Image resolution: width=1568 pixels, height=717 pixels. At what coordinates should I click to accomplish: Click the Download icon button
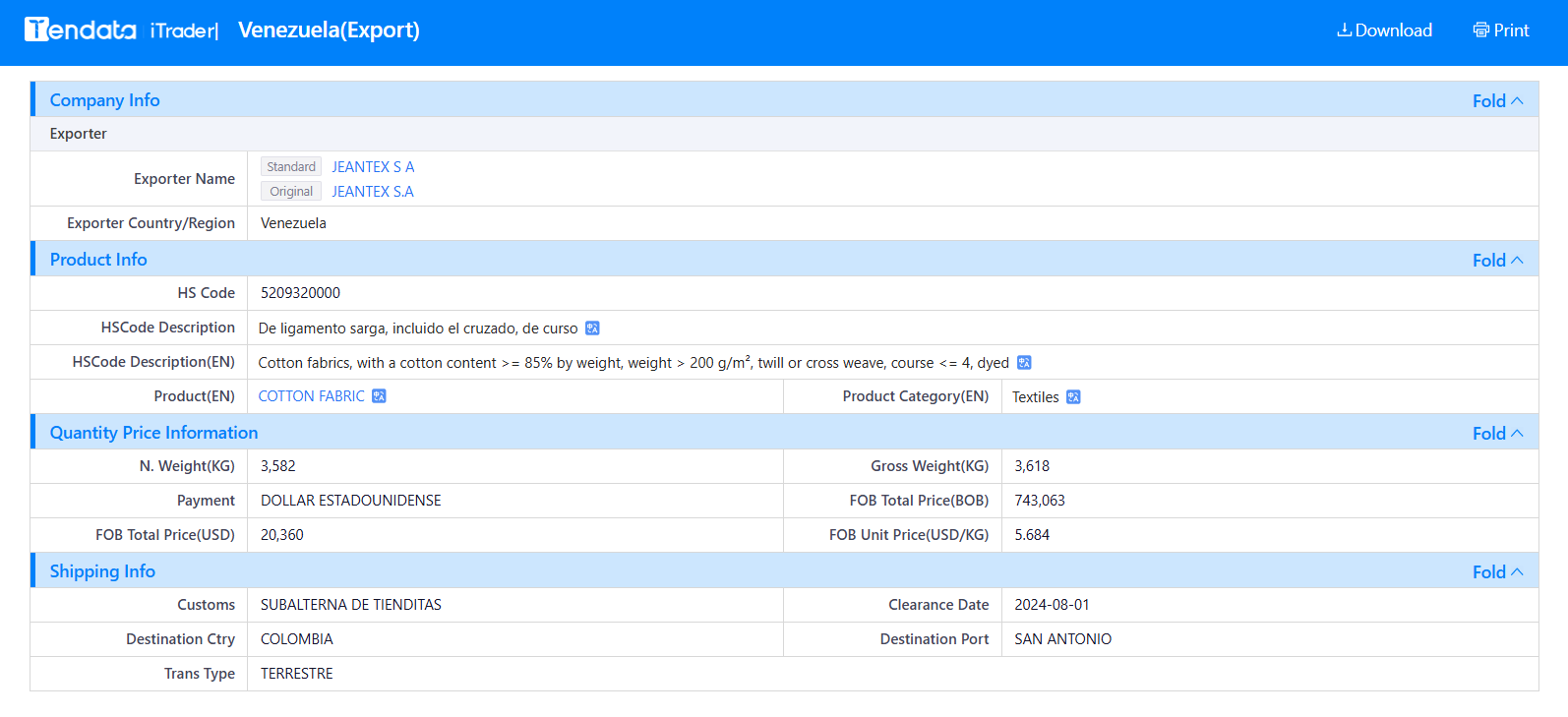point(1384,30)
